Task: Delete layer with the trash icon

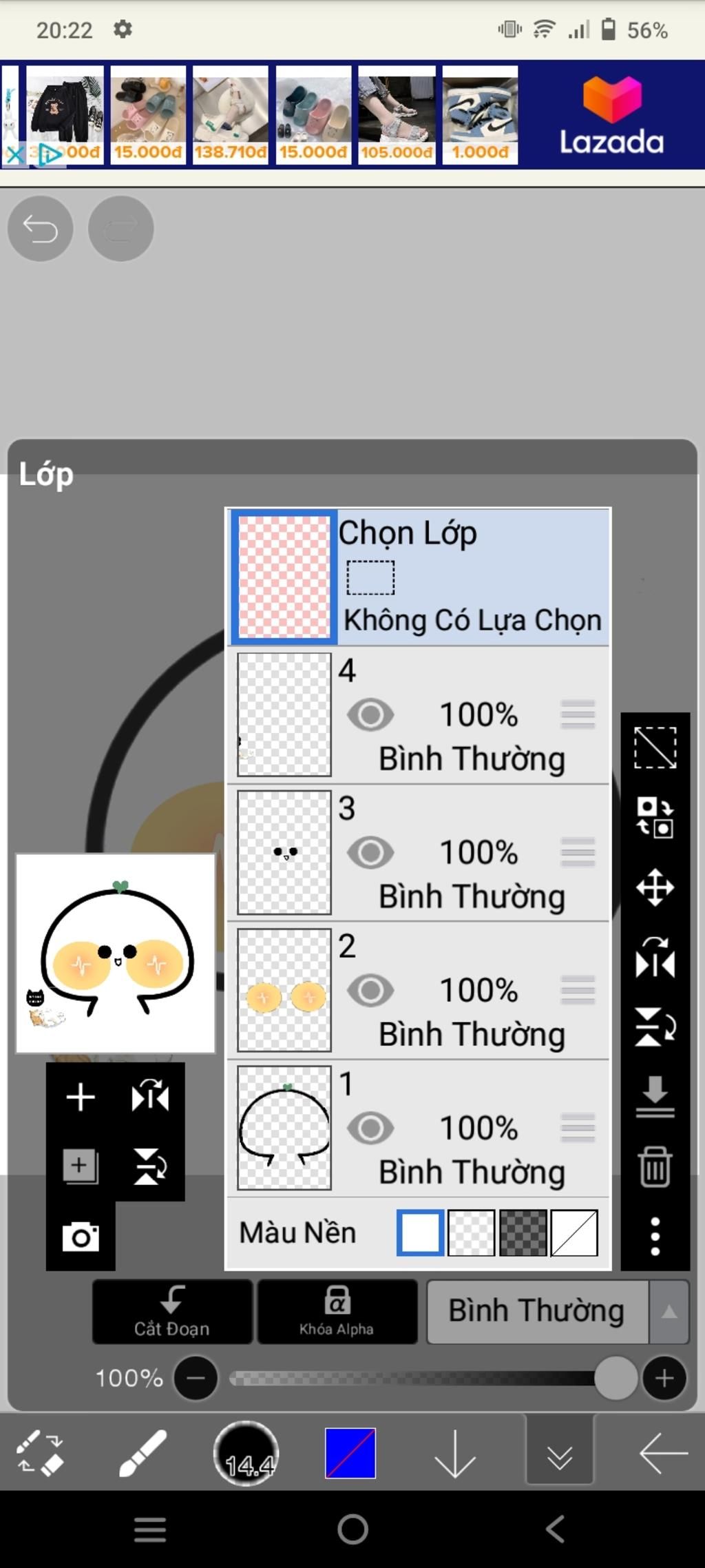Action: [655, 1166]
